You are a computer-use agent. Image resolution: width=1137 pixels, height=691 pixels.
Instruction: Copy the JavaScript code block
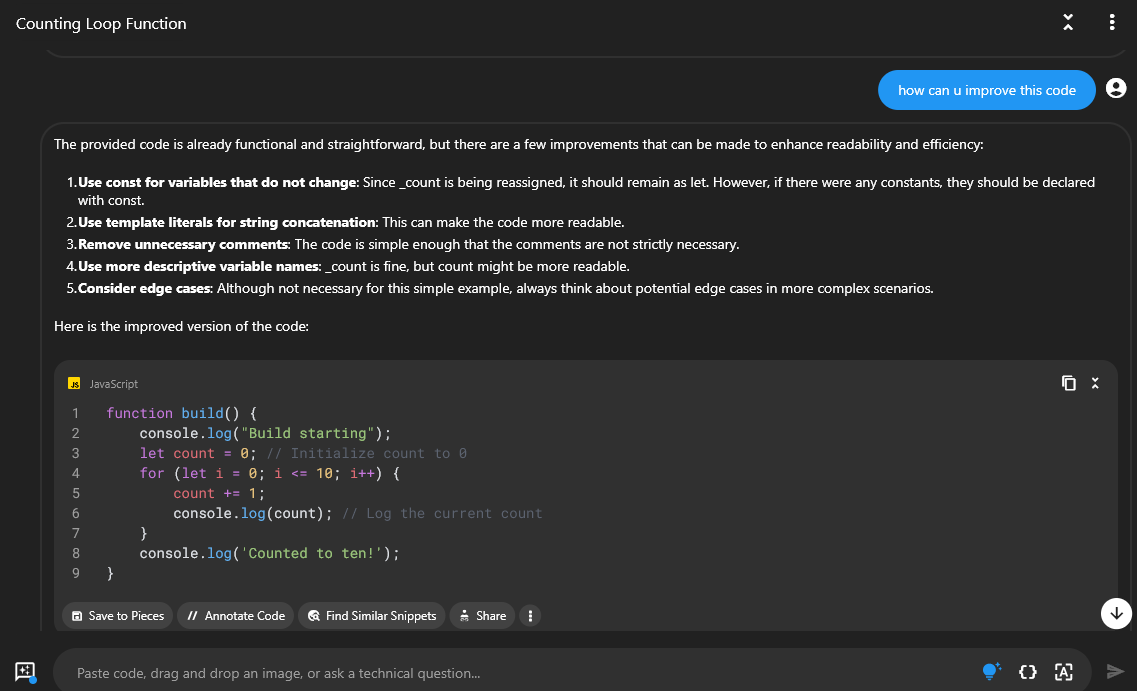pos(1068,383)
